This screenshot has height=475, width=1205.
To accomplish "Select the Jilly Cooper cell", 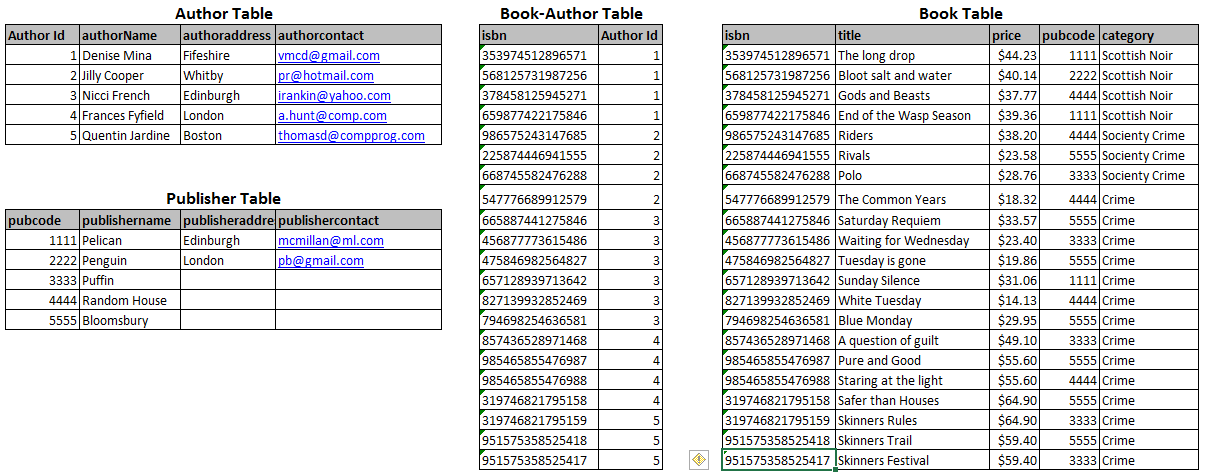I will [129, 76].
